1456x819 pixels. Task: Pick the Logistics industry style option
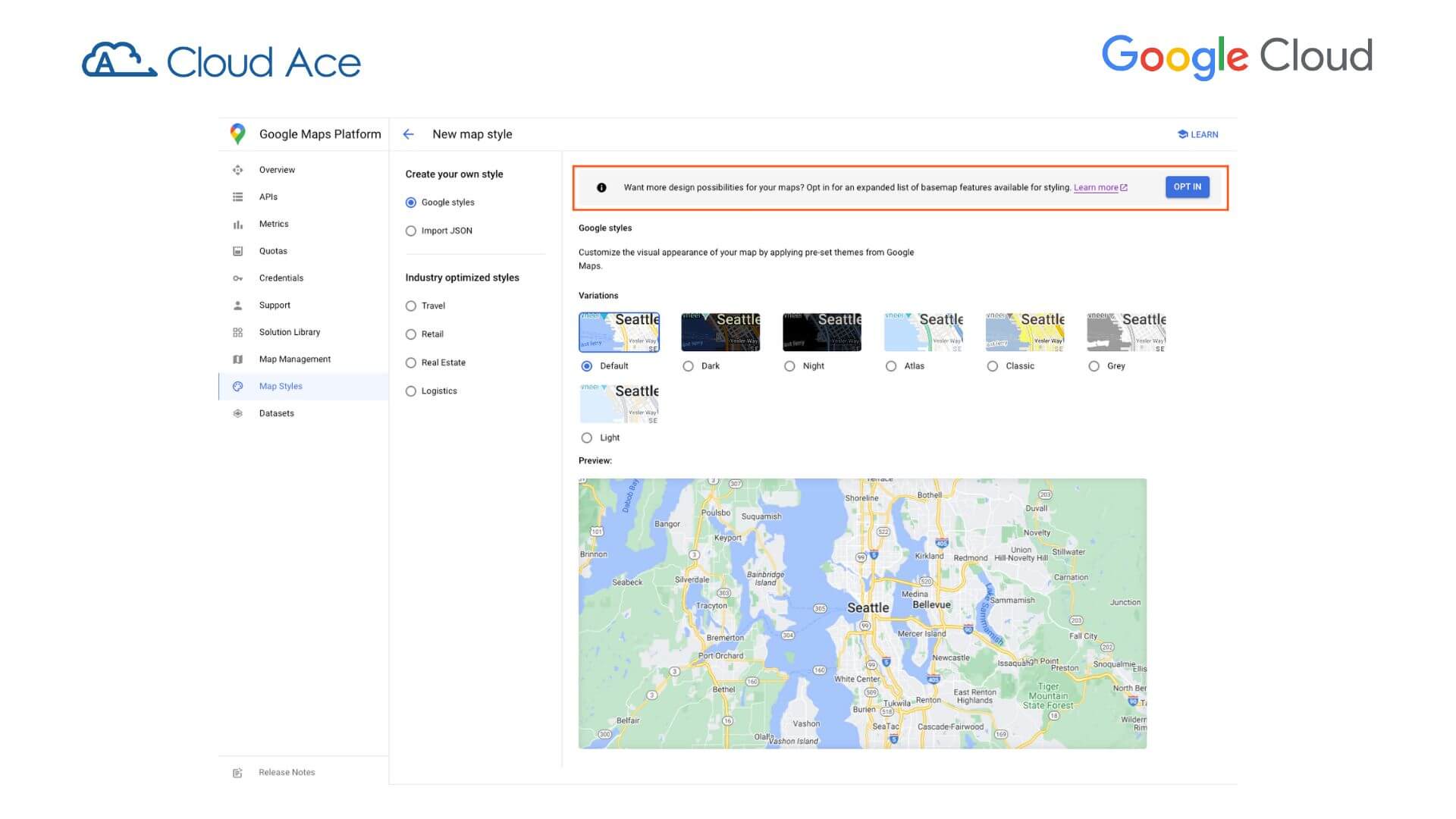(411, 391)
